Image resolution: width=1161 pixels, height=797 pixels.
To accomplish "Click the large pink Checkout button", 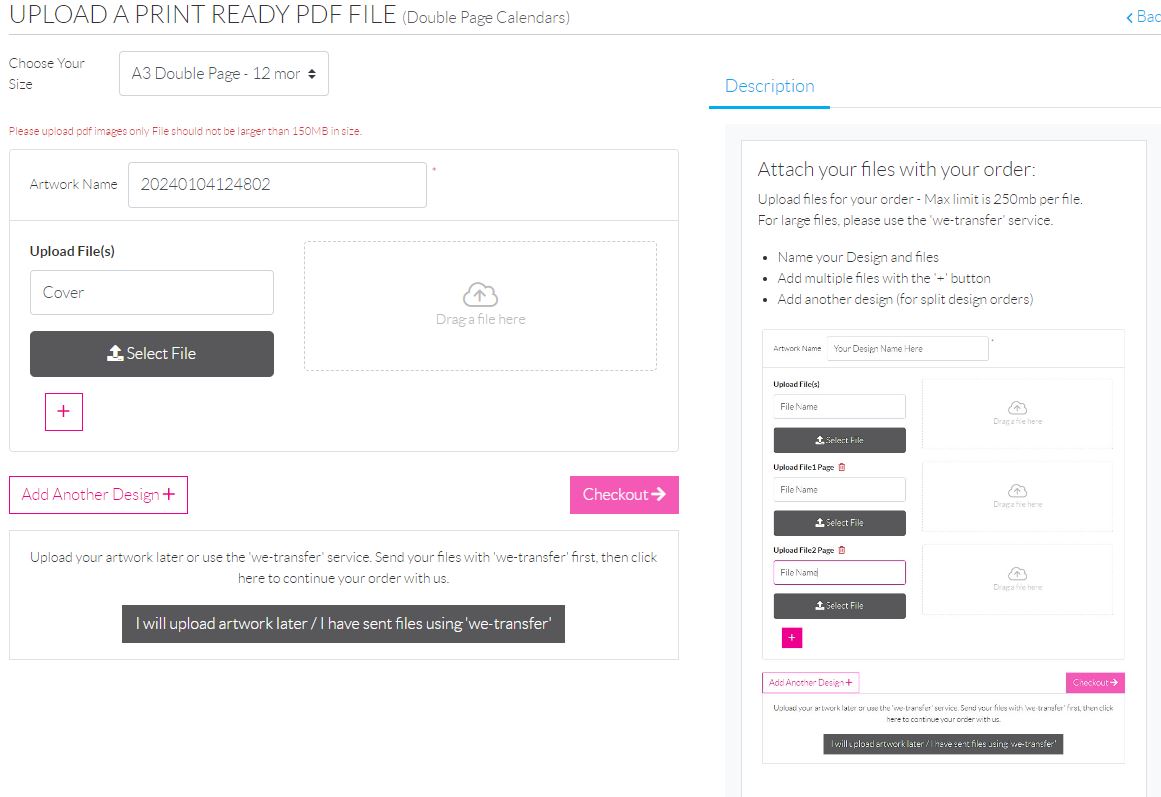I will [624, 494].
